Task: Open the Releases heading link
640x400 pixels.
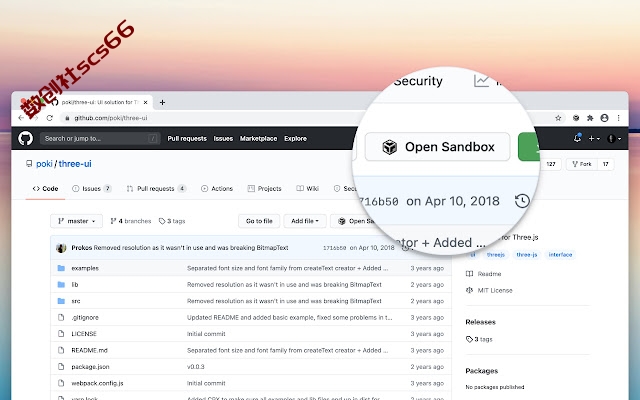Action: click(480, 322)
